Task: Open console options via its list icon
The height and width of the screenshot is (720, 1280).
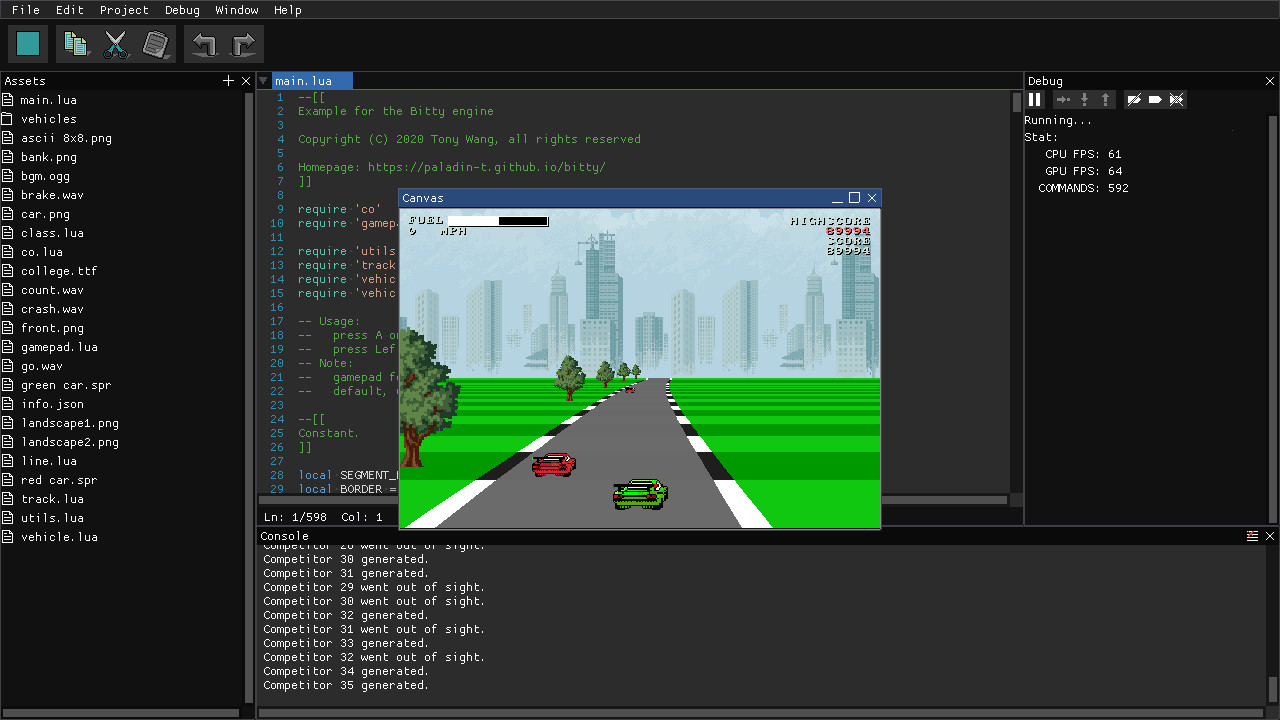Action: 1252,535
